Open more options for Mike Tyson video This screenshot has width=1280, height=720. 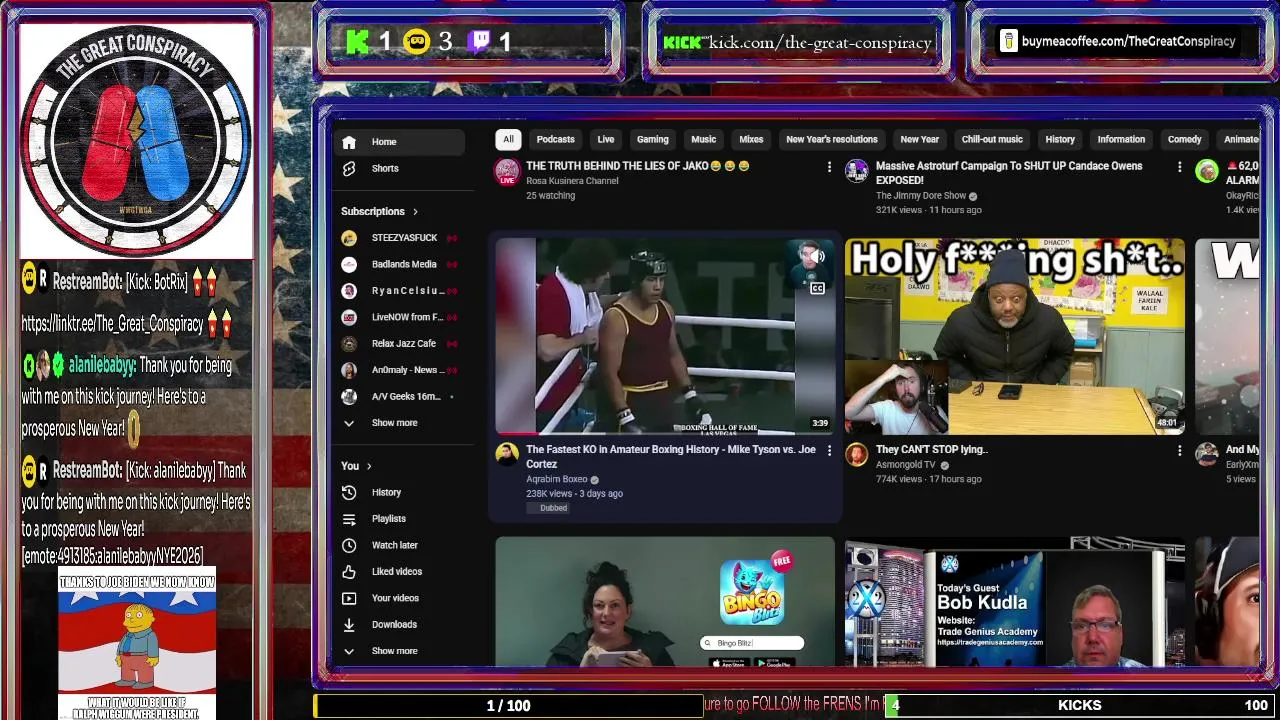point(829,451)
